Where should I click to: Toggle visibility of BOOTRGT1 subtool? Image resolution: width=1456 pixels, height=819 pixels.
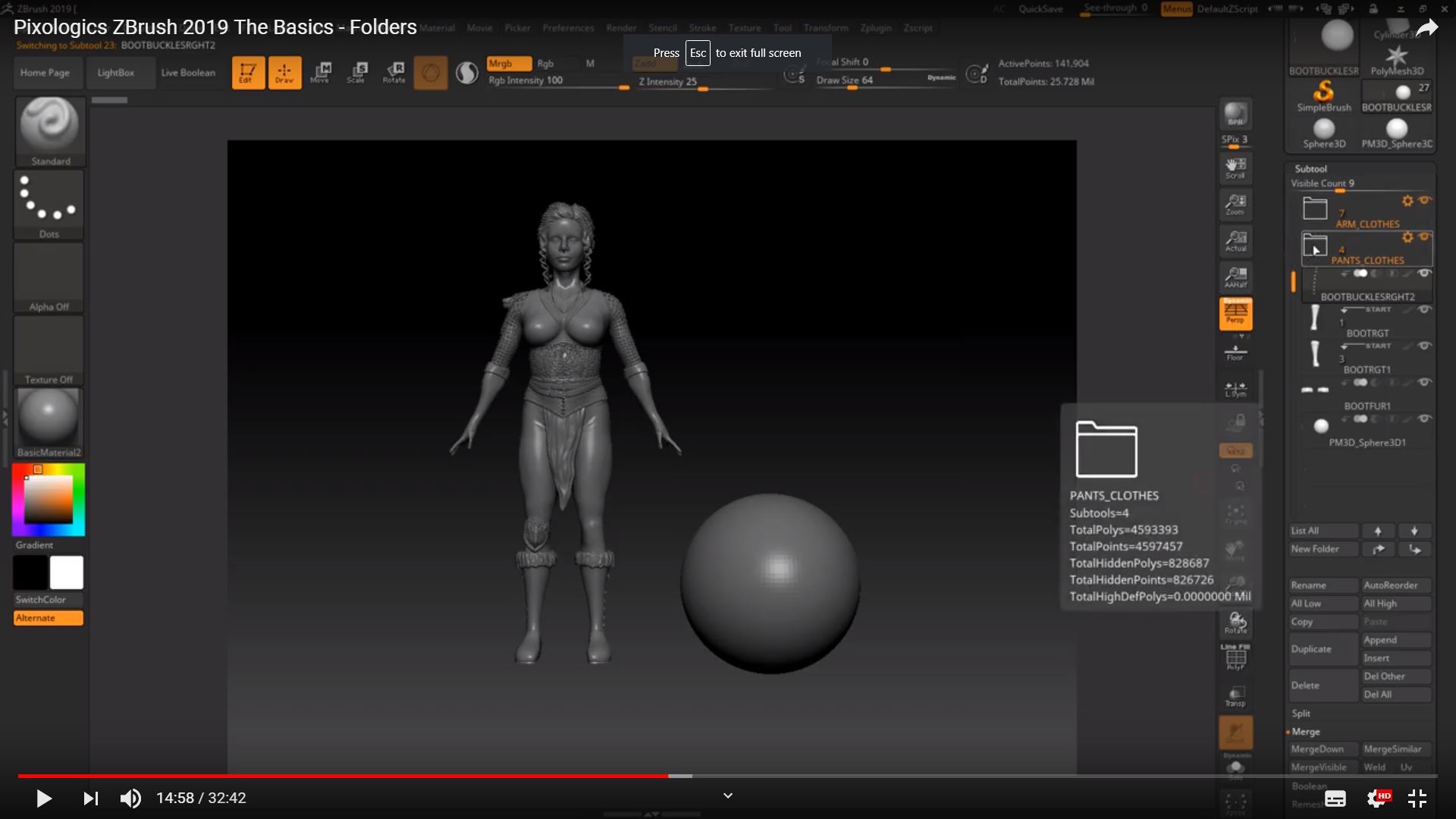[x=1425, y=346]
